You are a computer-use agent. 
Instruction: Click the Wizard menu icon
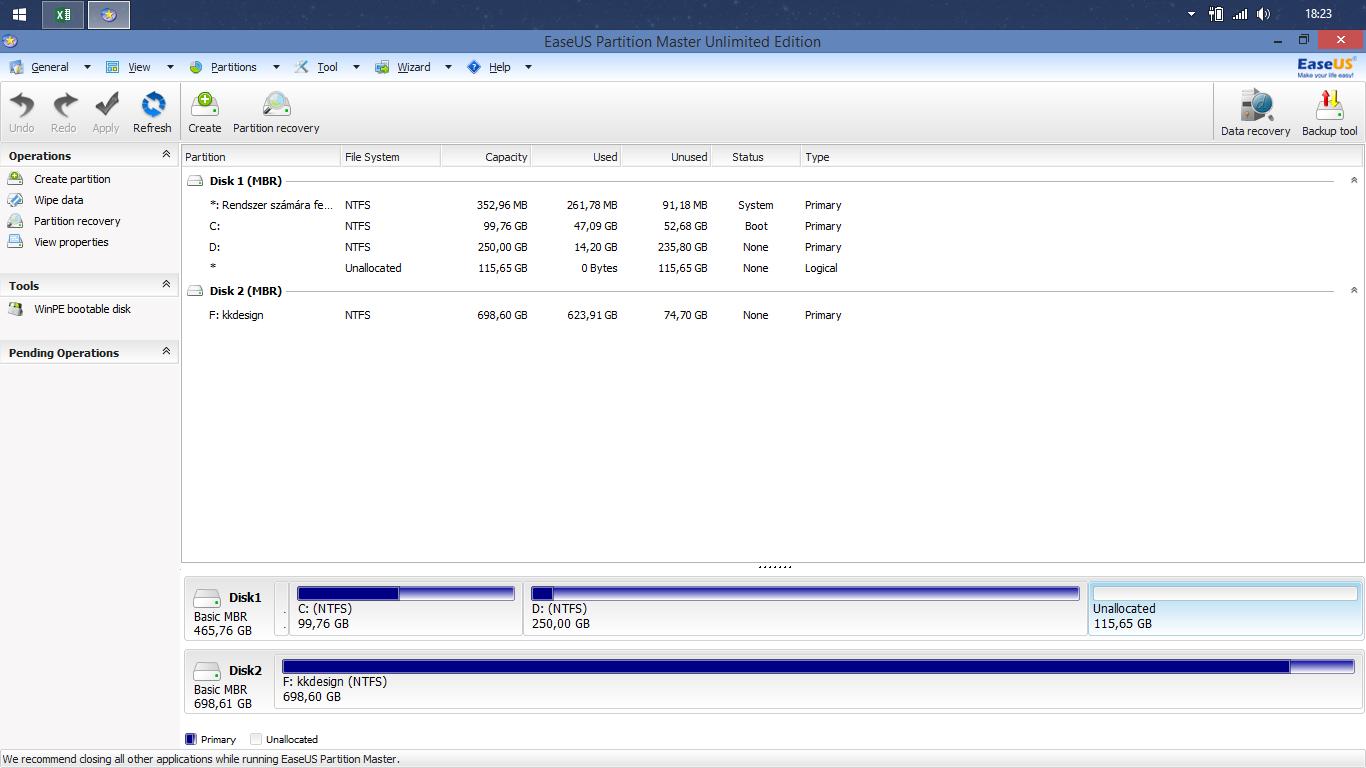pyautogui.click(x=382, y=67)
